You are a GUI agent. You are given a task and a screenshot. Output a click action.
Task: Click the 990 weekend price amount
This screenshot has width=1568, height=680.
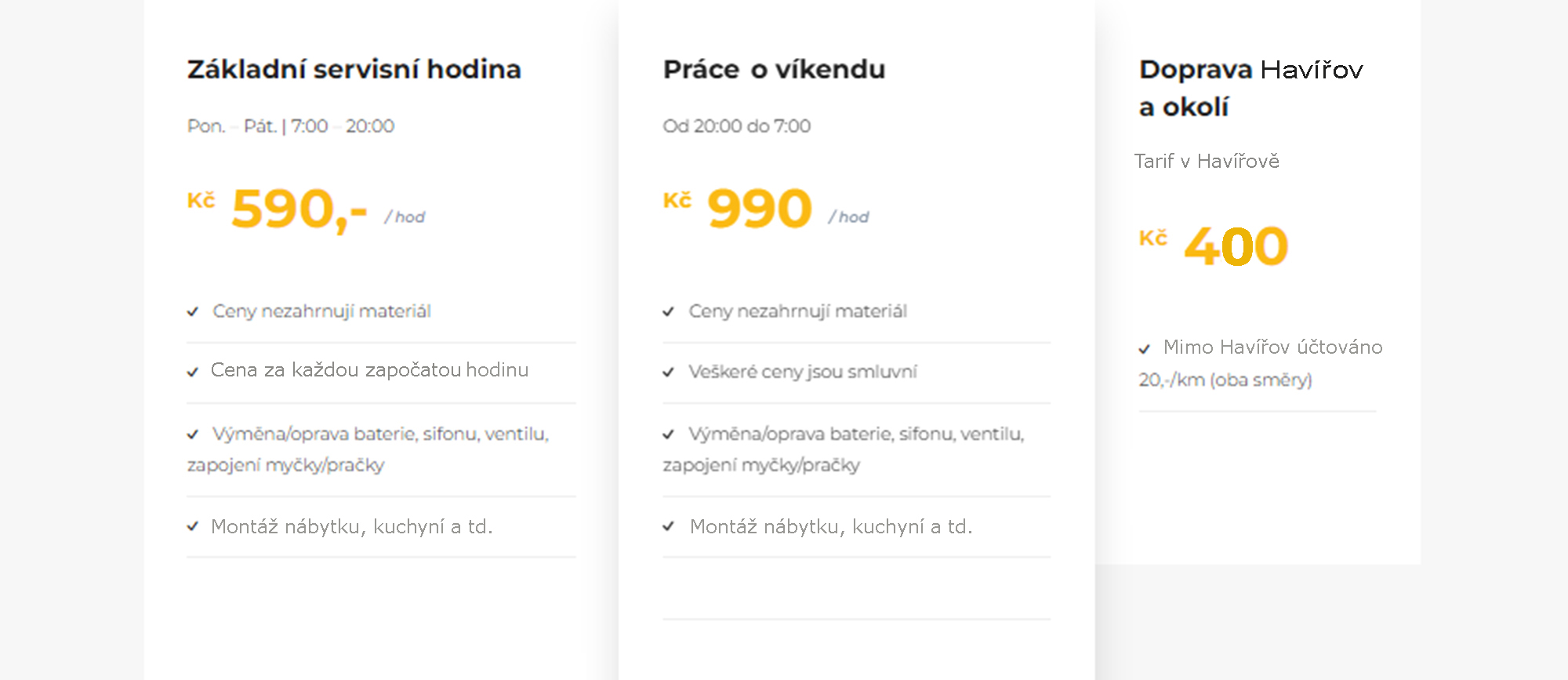click(x=760, y=209)
